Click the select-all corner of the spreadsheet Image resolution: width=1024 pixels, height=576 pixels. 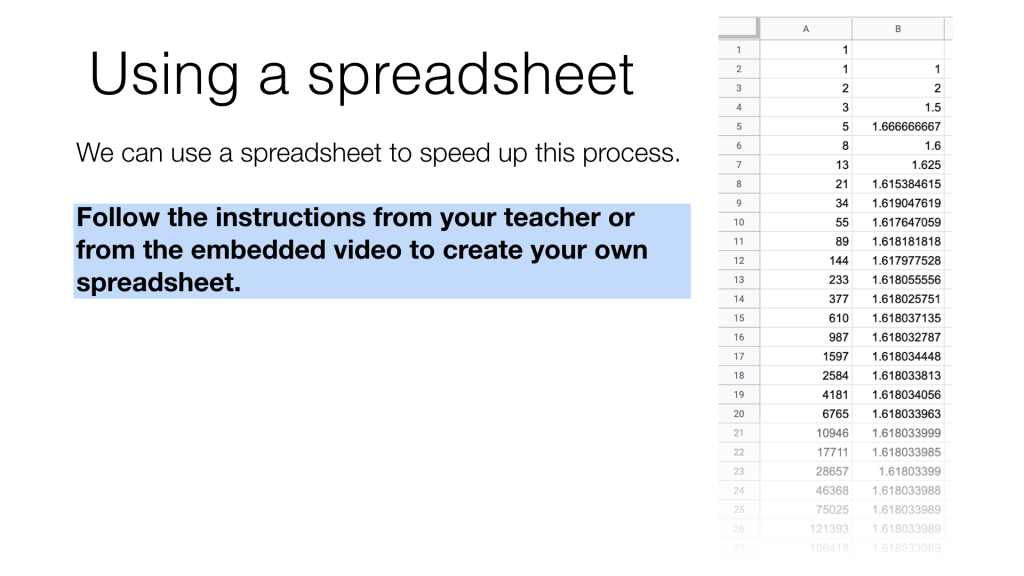tap(738, 29)
